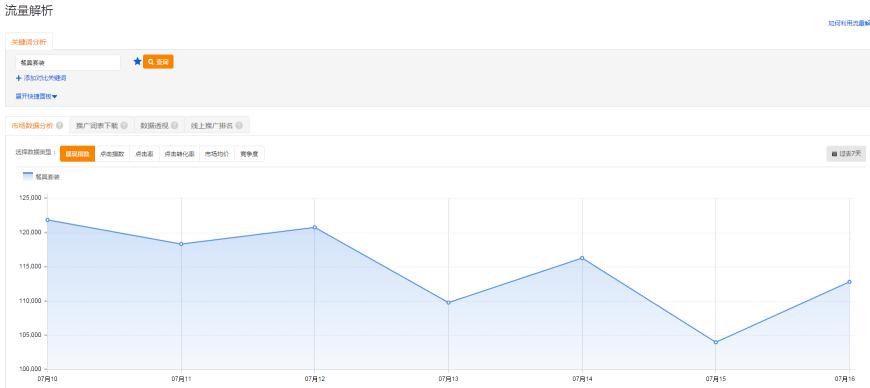
Task: Toggle the 餐具套装 legend series swatch
Action: (x=28, y=177)
